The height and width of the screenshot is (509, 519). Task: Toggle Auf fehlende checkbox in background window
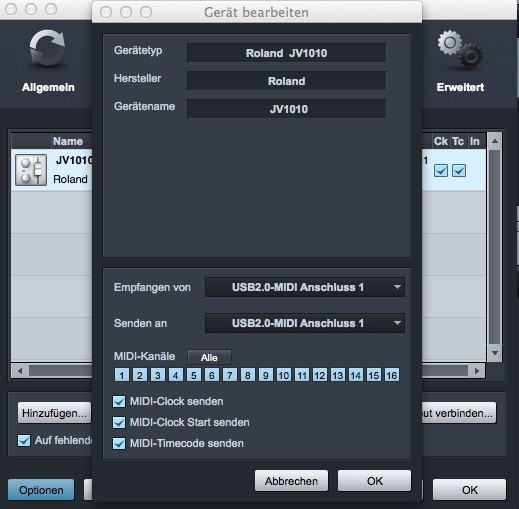24,440
